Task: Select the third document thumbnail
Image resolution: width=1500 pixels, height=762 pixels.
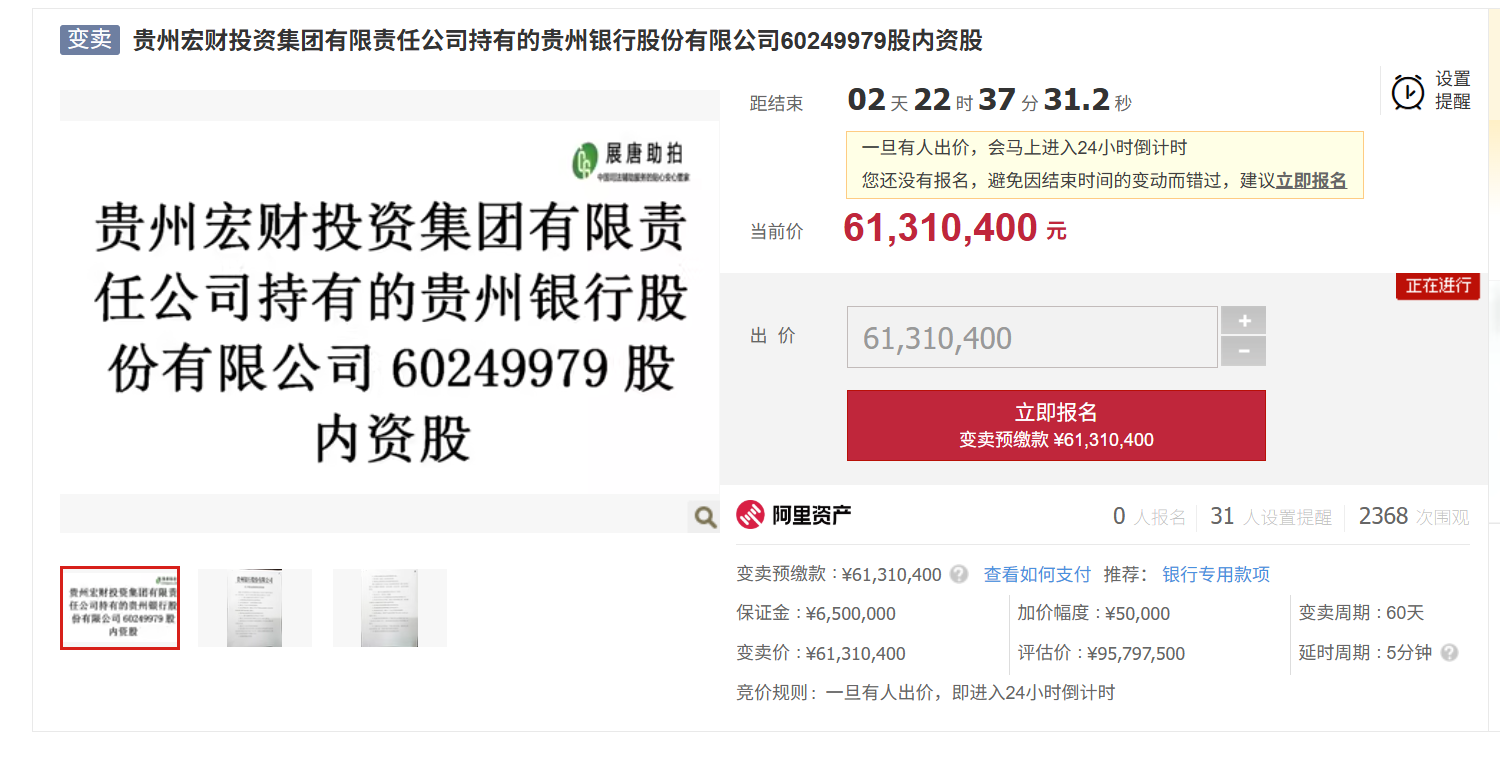Action: pyautogui.click(x=389, y=607)
